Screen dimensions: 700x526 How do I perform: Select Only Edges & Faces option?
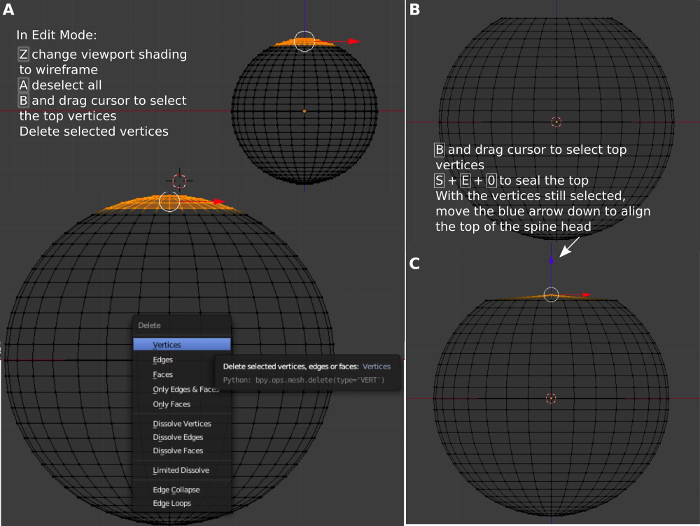pyautogui.click(x=182, y=389)
